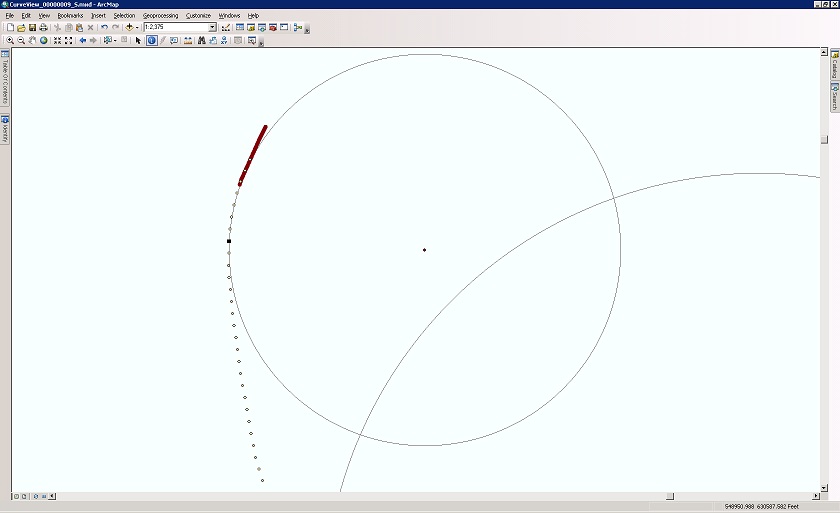The width and height of the screenshot is (840, 513).
Task: Expand the docked Search tab
Action: pos(835,97)
